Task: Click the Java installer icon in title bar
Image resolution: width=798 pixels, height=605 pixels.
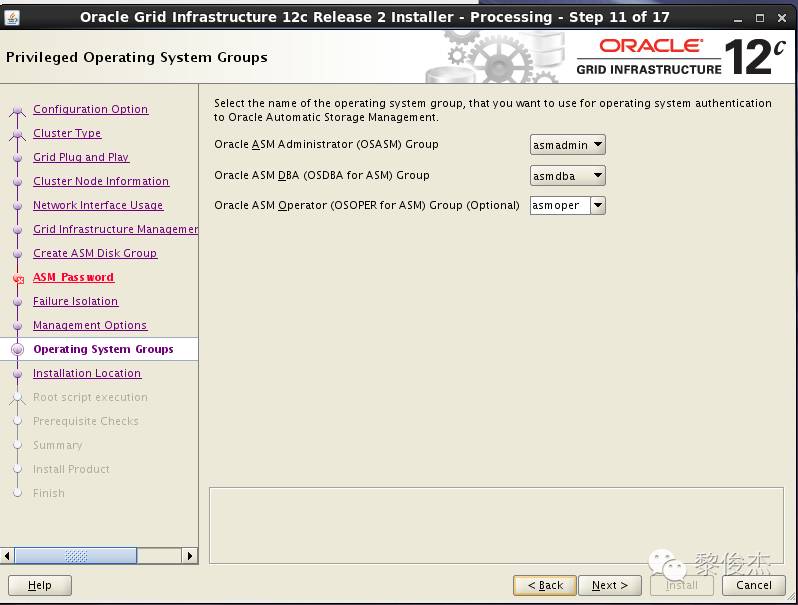Action: coord(11,17)
